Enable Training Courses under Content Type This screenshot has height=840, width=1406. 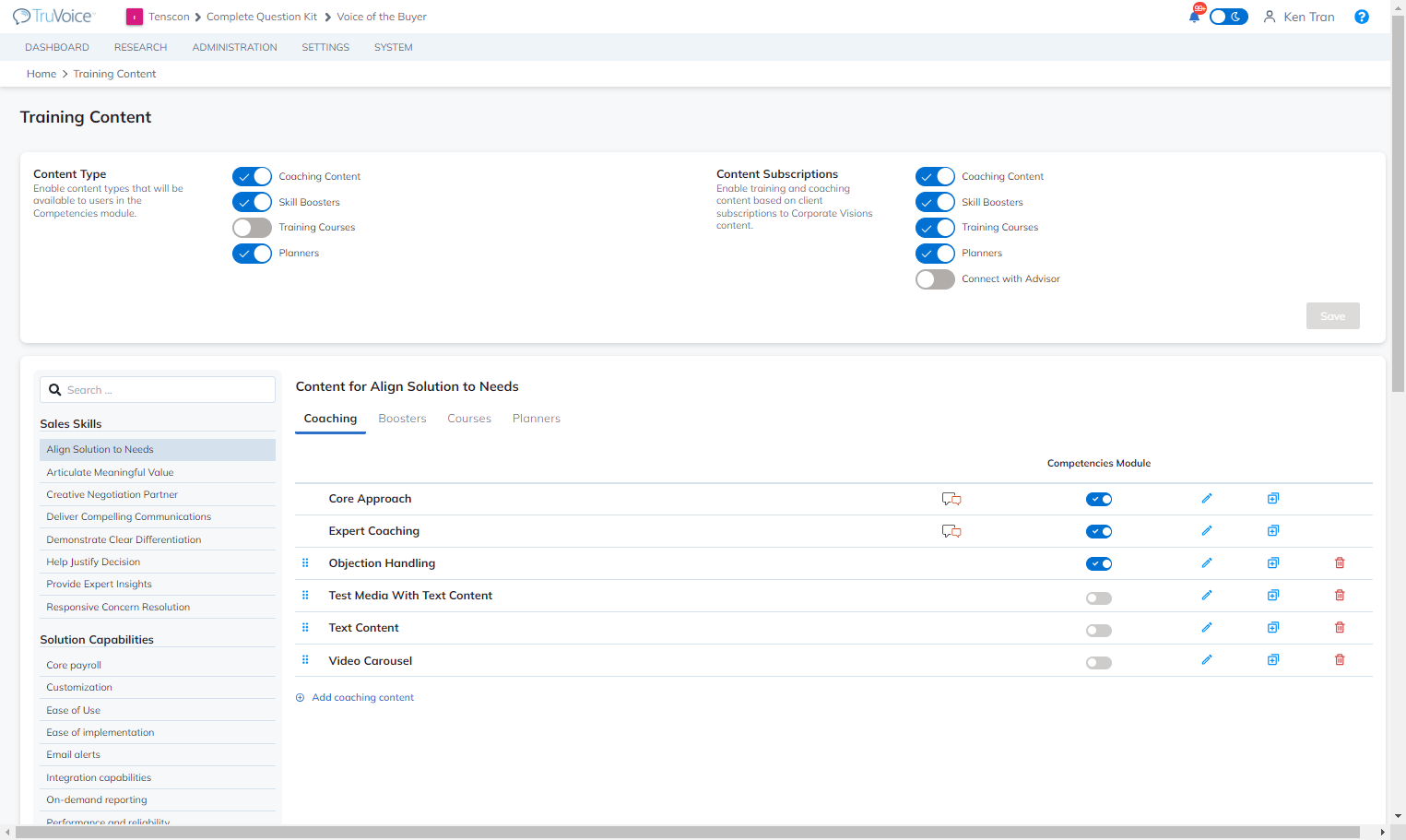click(252, 228)
